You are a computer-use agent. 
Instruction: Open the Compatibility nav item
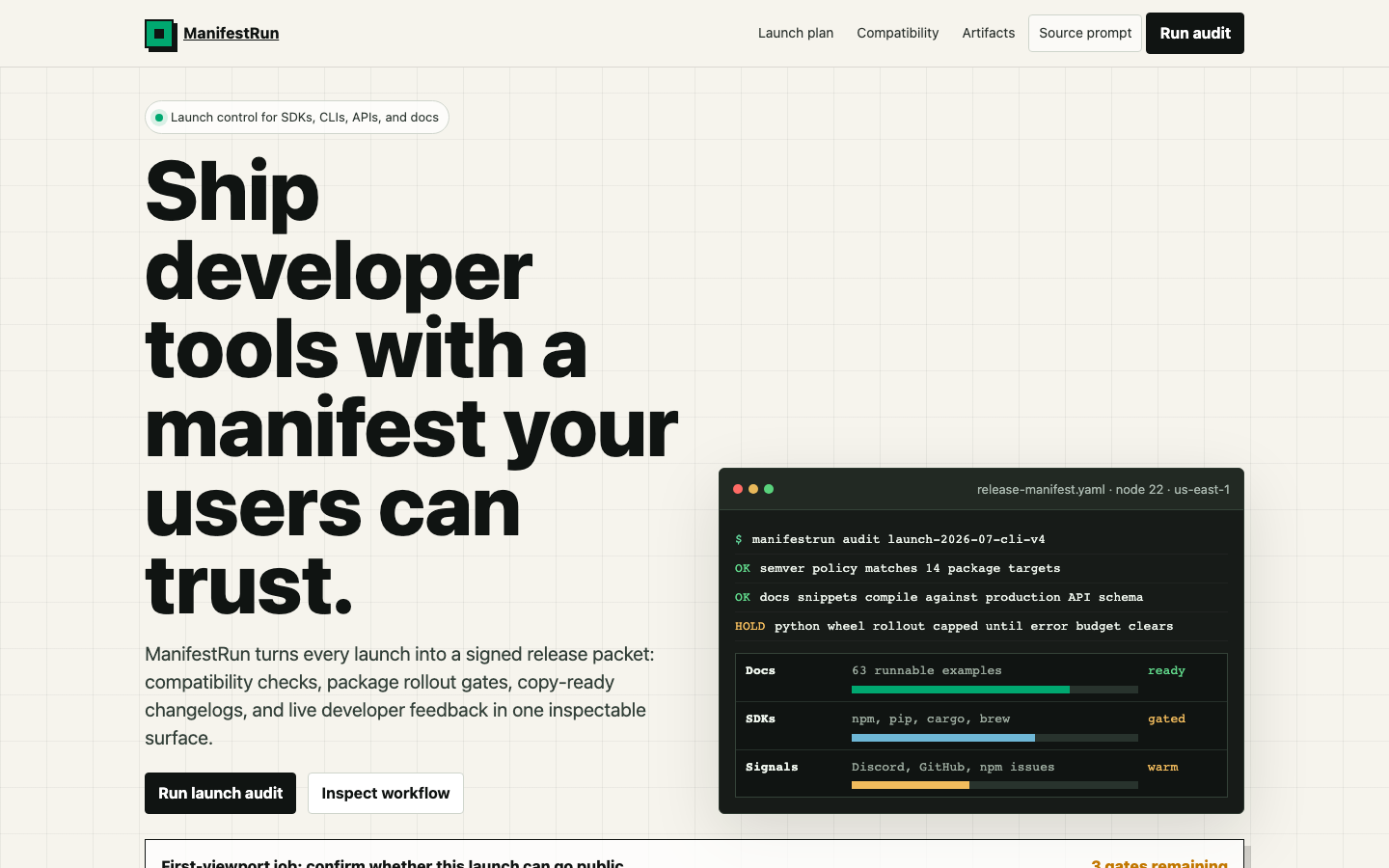pos(897,33)
